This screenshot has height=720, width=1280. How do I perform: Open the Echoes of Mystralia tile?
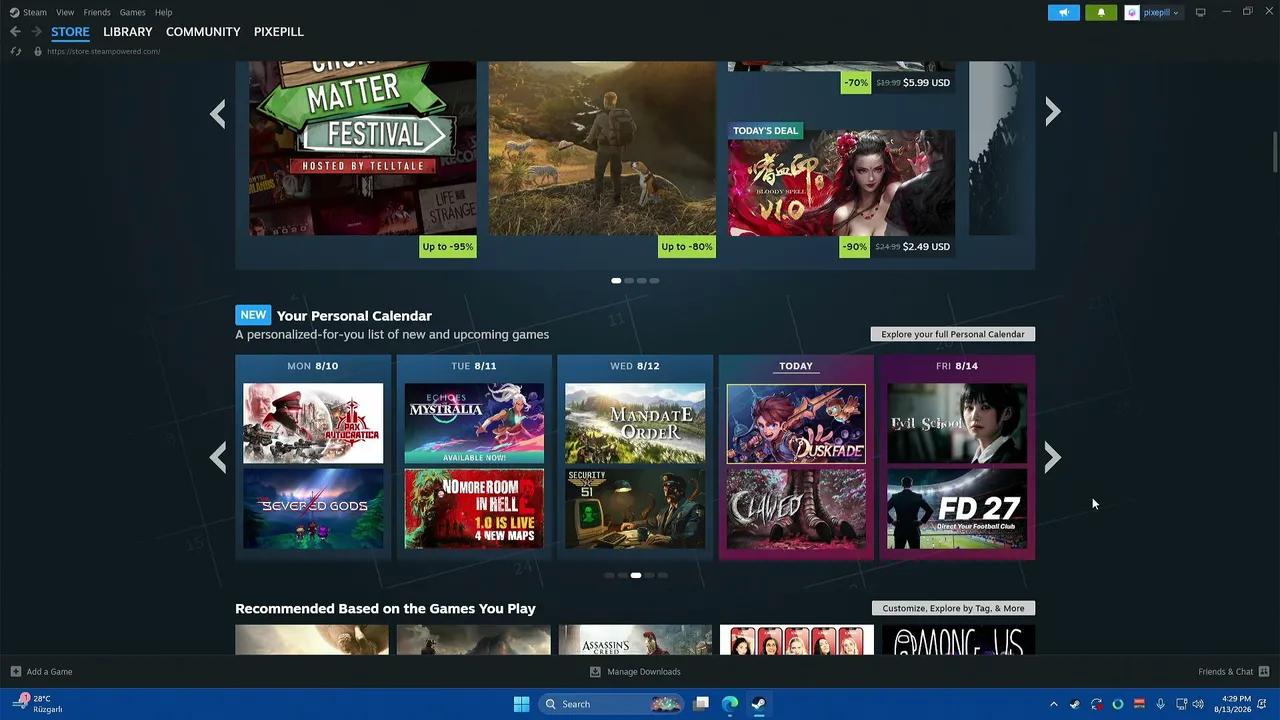click(474, 424)
